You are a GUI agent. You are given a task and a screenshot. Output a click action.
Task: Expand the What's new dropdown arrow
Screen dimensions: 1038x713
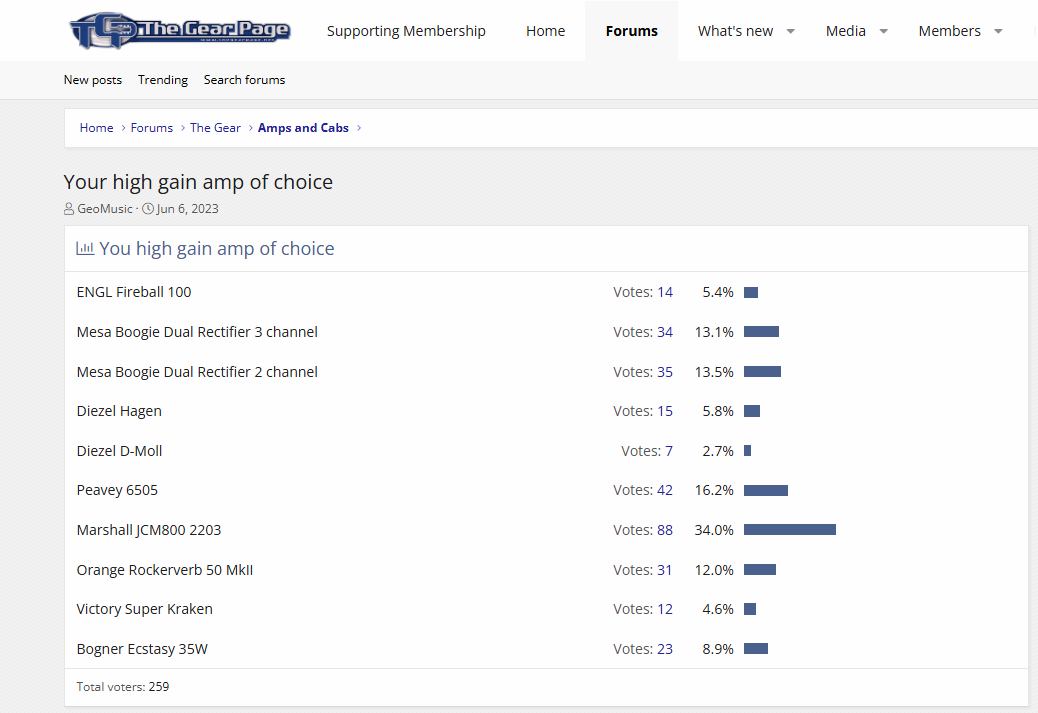[x=790, y=31]
